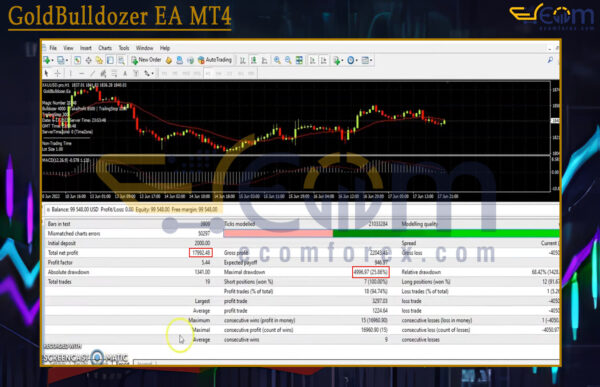Toggle the Market Watch window icon
600x387 pixels.
(x=77, y=60)
